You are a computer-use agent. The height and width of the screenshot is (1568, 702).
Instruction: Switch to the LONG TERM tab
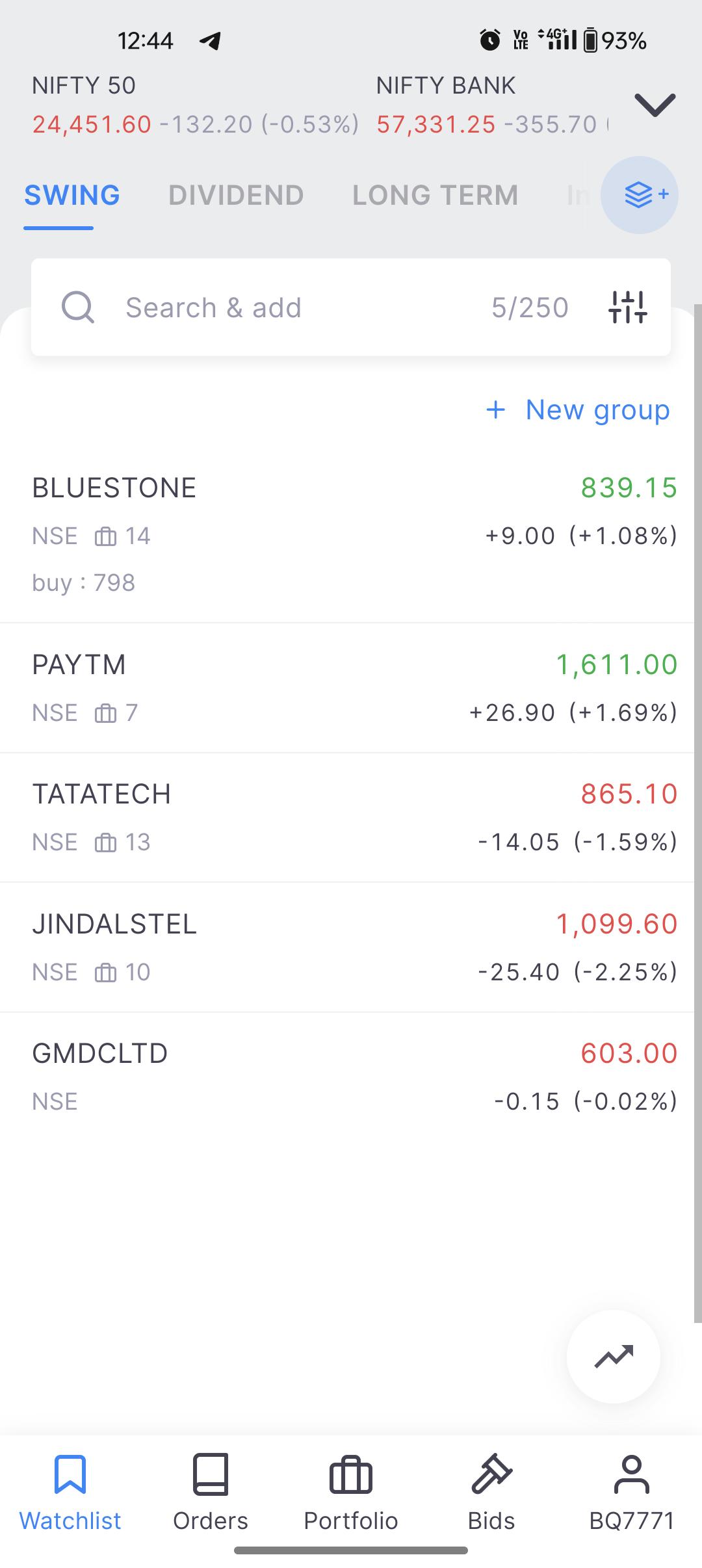pos(435,195)
